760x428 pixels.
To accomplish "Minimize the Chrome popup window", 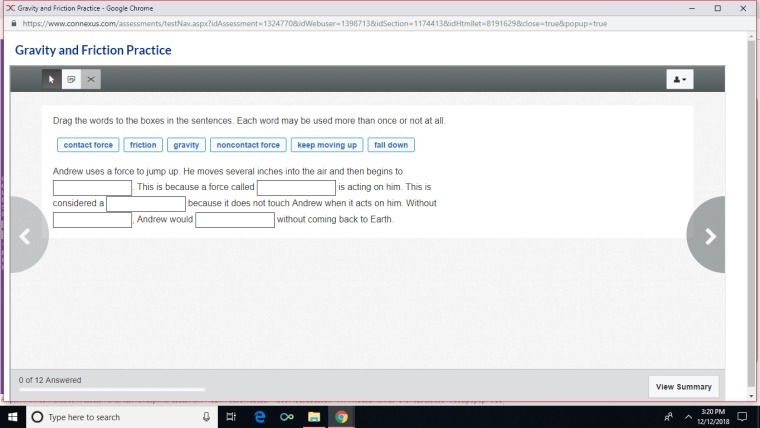I will pos(692,8).
